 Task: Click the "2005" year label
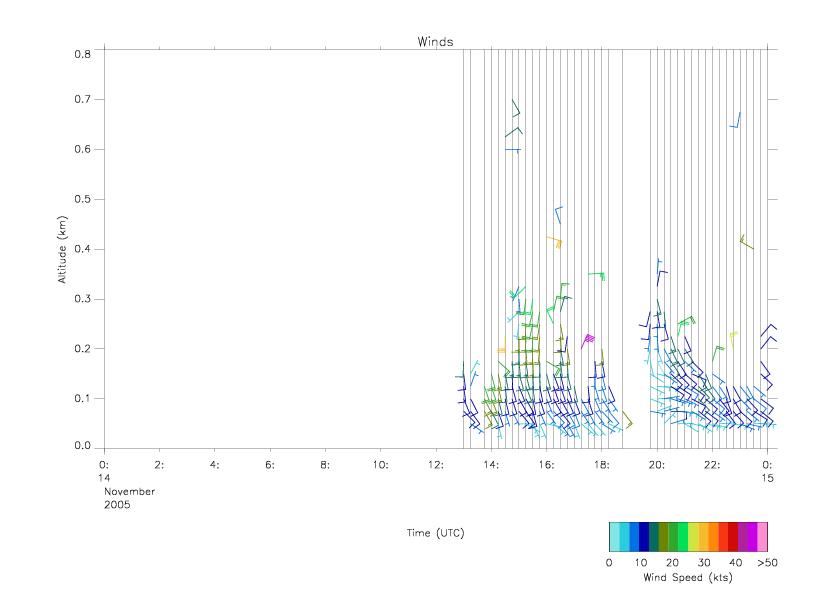(117, 504)
